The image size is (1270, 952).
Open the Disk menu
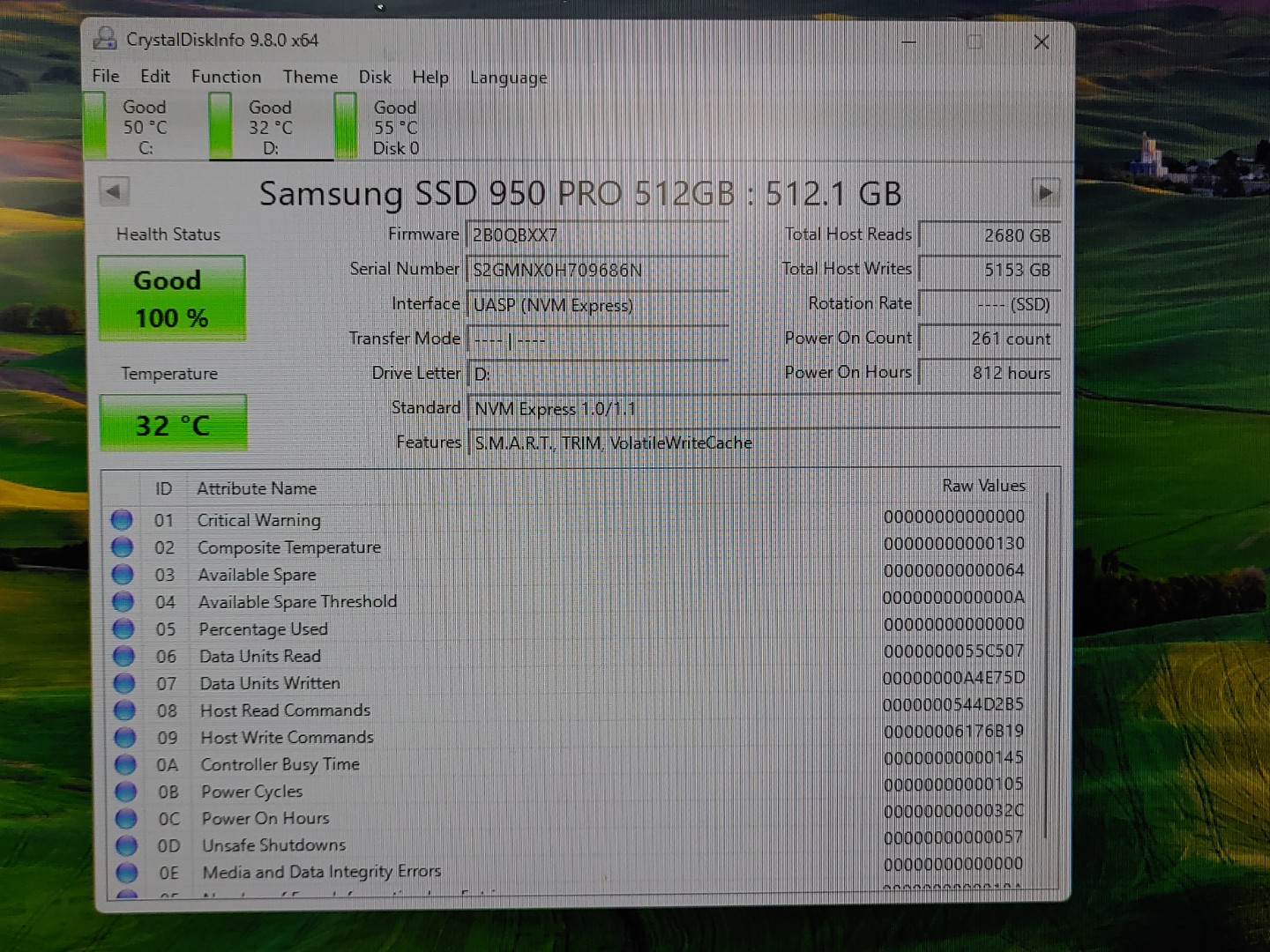[375, 77]
